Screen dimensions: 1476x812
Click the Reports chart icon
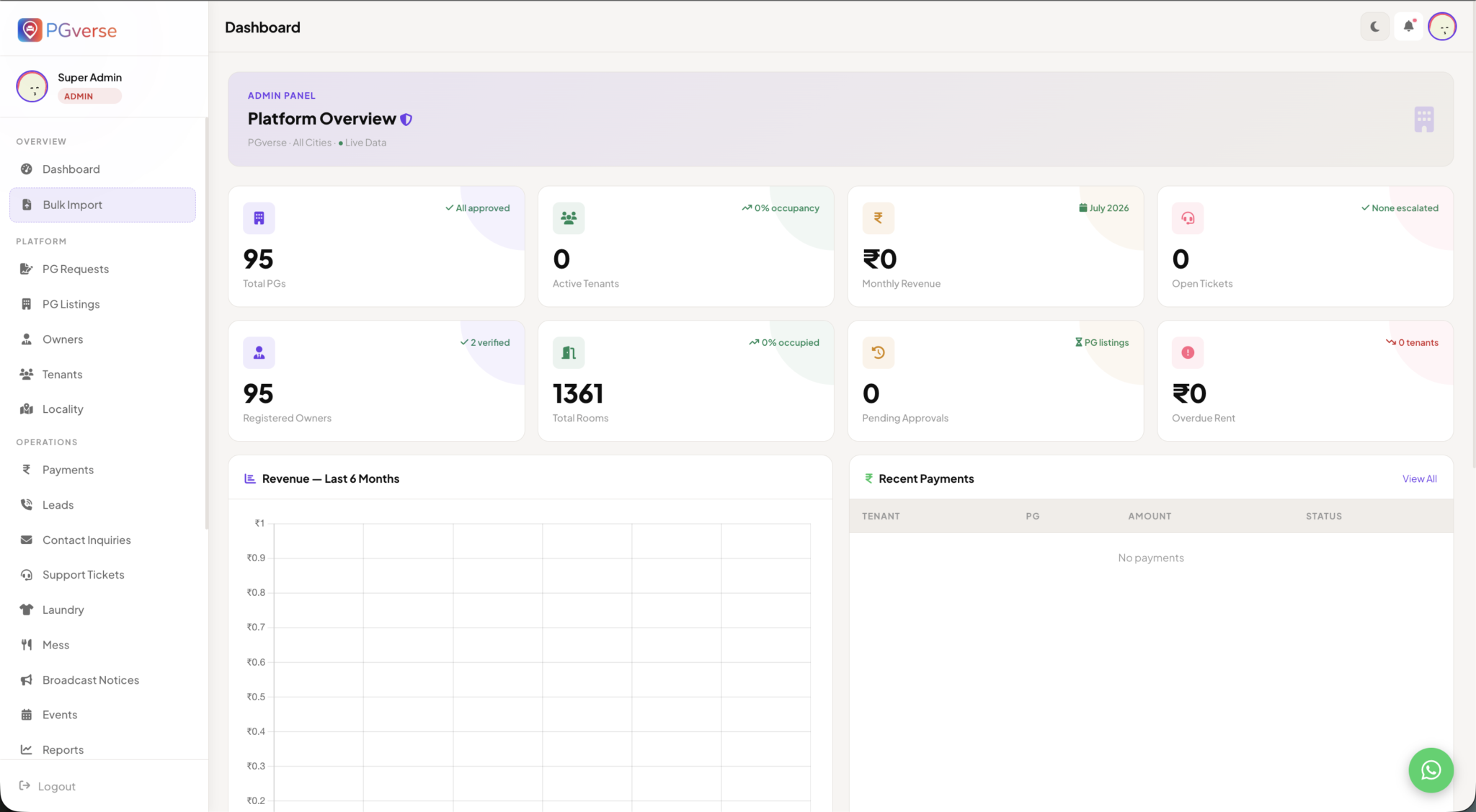pyautogui.click(x=27, y=749)
